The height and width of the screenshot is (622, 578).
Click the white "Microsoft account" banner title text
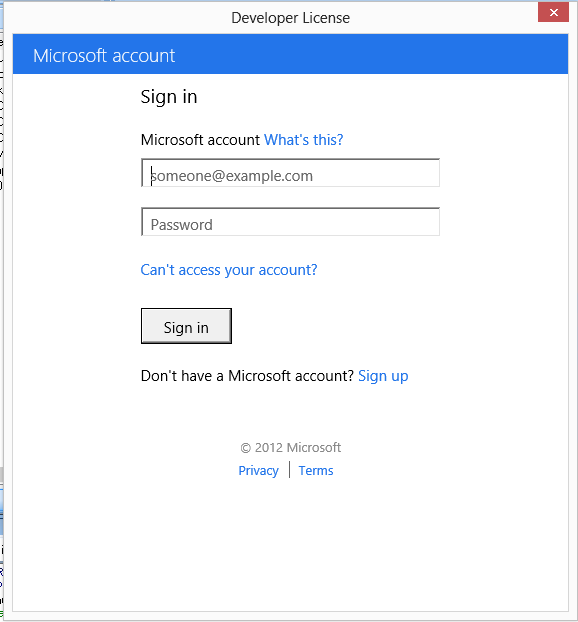click(x=104, y=56)
